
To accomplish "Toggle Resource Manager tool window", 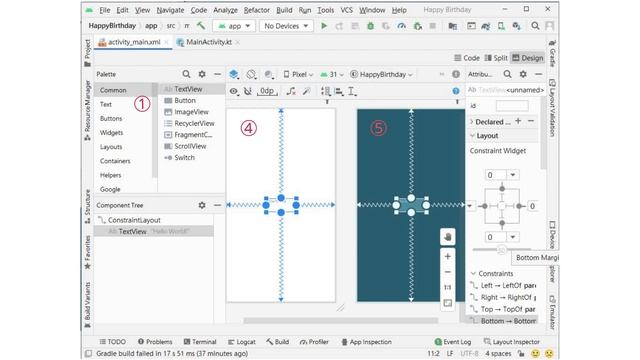I will point(87,110).
